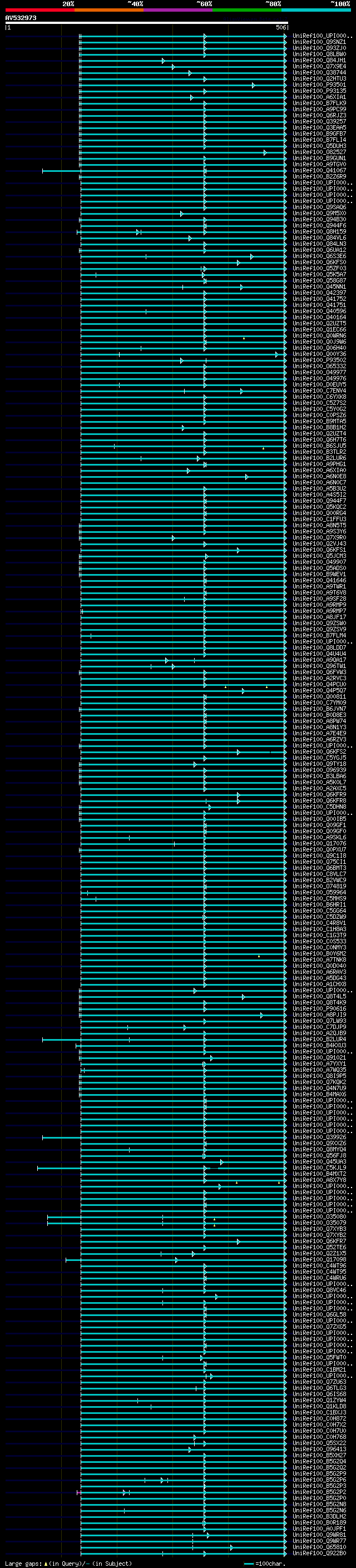Viewport: 356px width, 1568px height.
Task: Open hit UniRef100_A6N0E8
Action: coord(319,476)
